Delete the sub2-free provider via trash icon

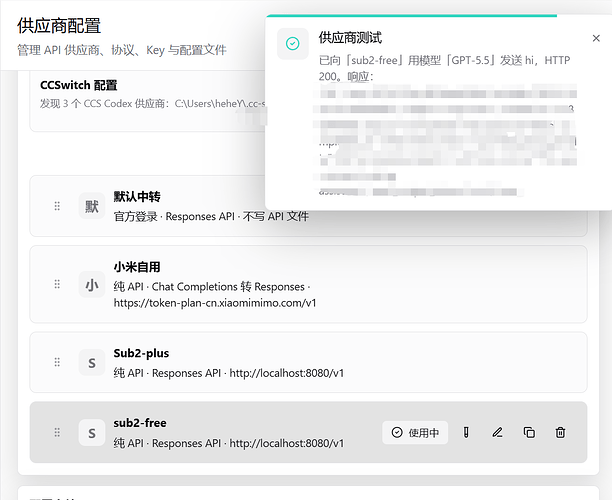click(560, 432)
